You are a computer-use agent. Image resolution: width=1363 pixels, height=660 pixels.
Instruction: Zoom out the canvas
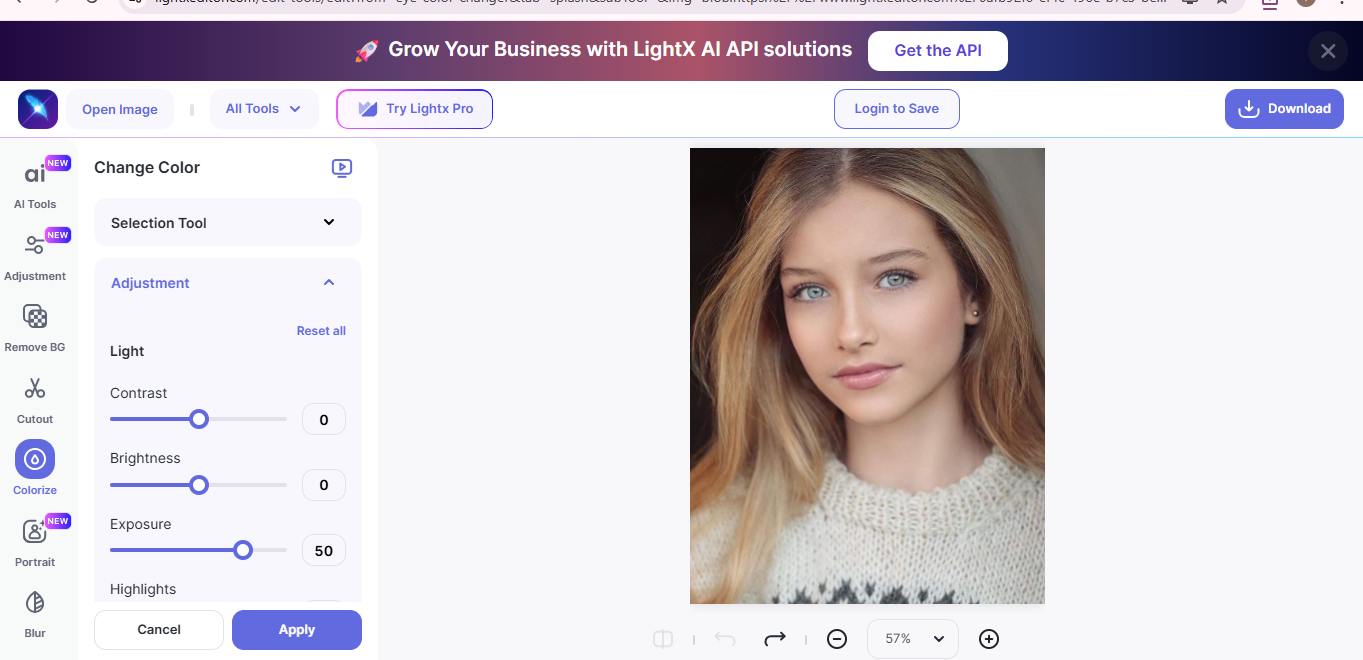click(837, 638)
